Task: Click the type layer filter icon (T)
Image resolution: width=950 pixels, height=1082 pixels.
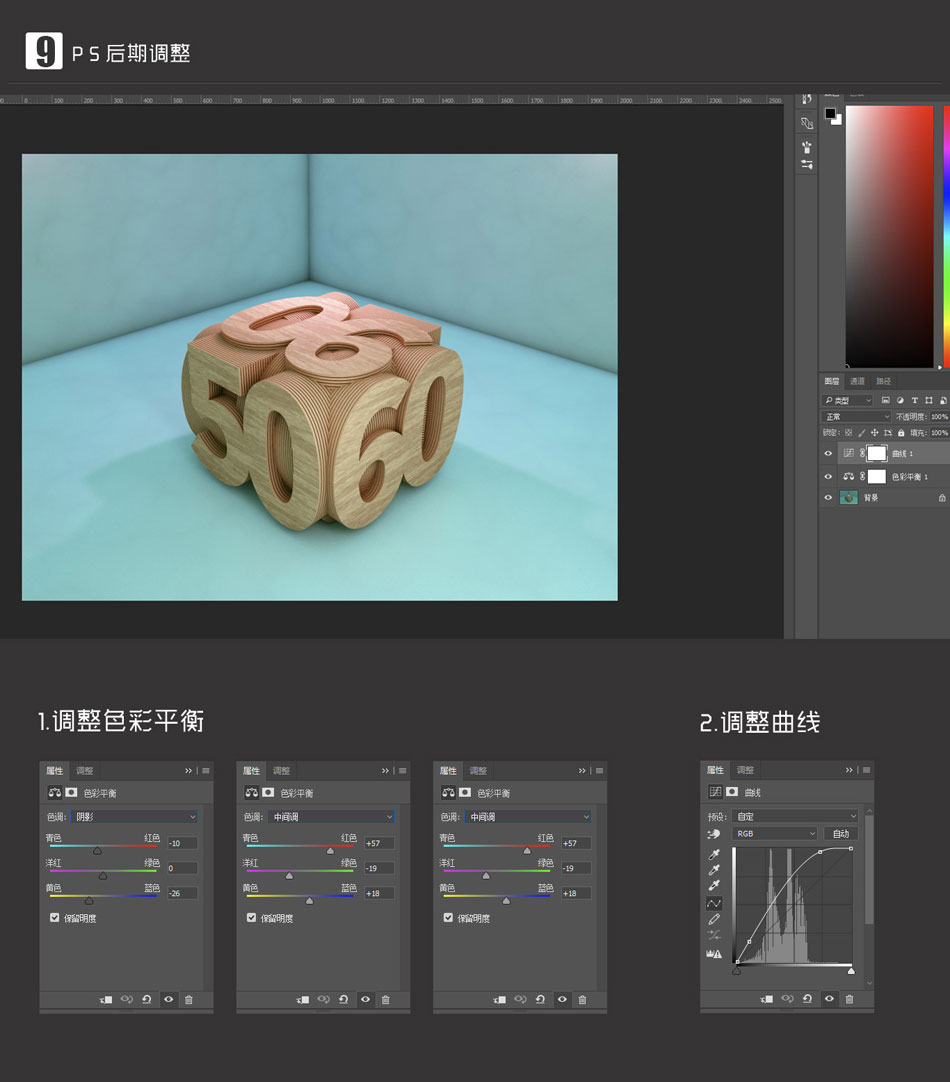Action: click(915, 400)
